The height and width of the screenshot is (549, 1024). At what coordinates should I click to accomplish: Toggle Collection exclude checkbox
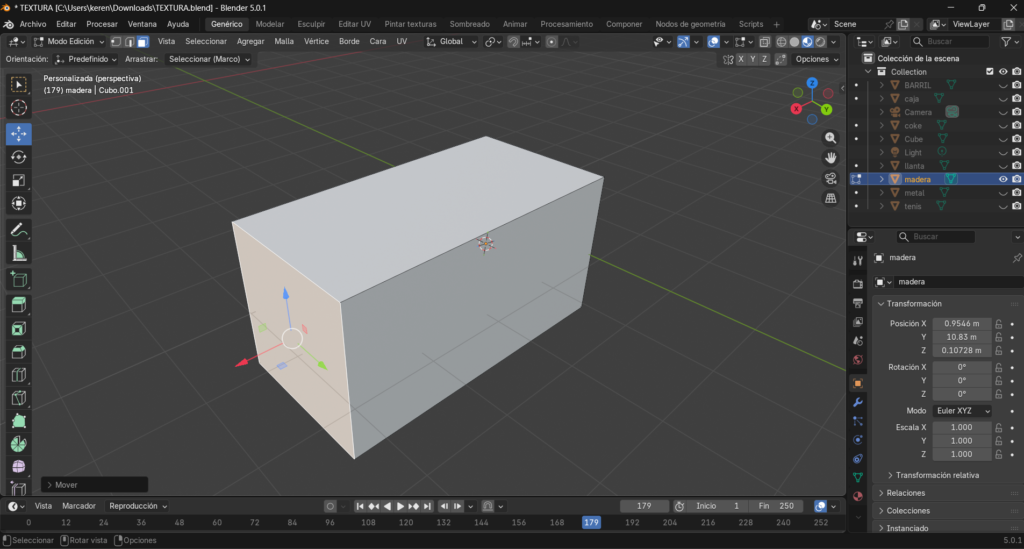coord(989,72)
